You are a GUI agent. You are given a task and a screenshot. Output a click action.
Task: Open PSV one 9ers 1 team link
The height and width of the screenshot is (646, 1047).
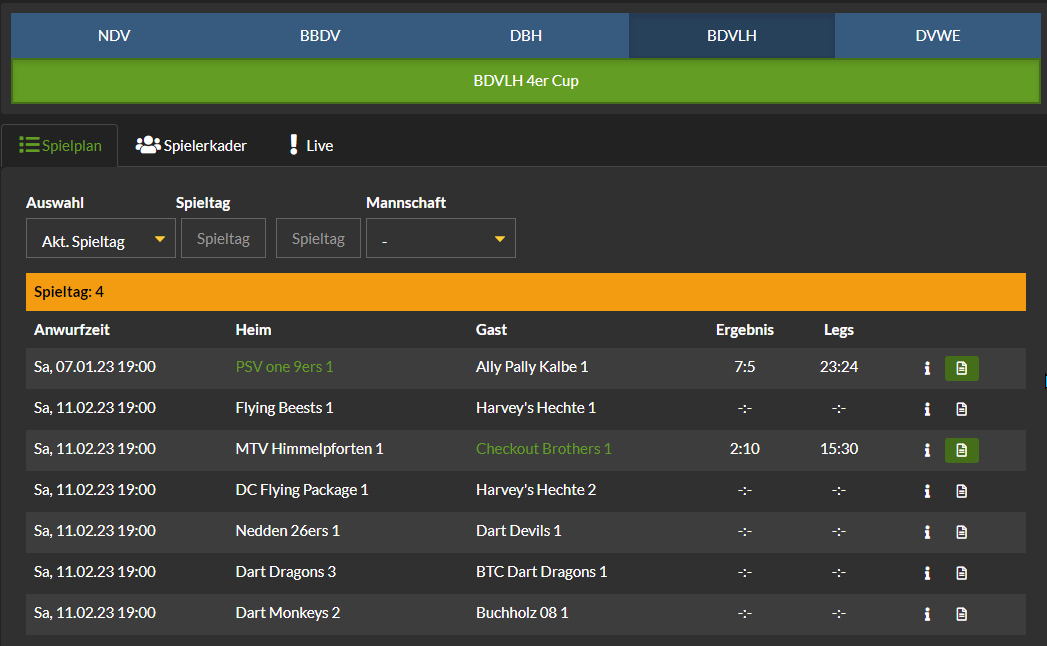click(284, 367)
